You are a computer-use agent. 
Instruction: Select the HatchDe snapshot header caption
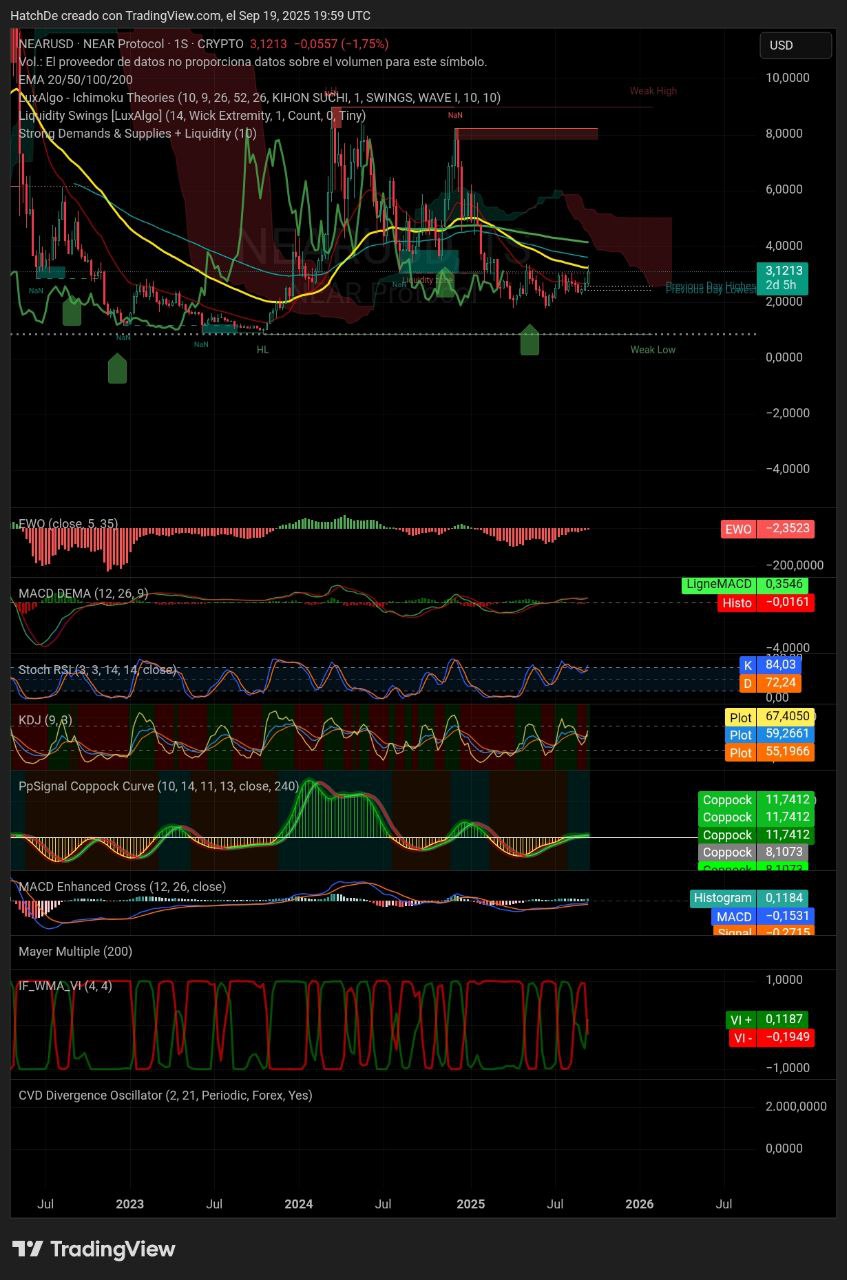190,16
